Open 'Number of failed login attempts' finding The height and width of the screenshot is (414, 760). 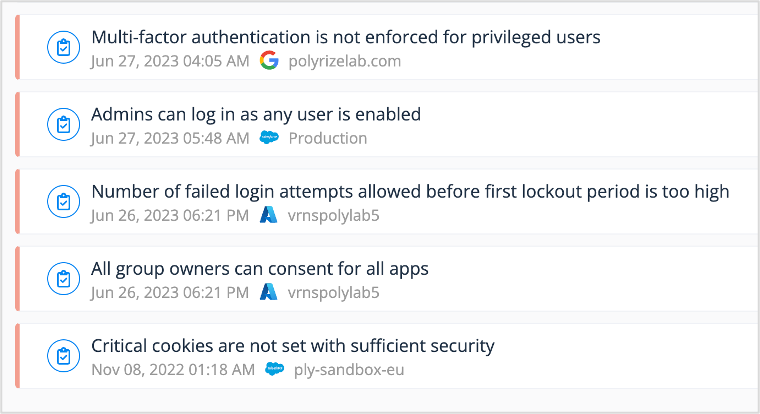(410, 191)
